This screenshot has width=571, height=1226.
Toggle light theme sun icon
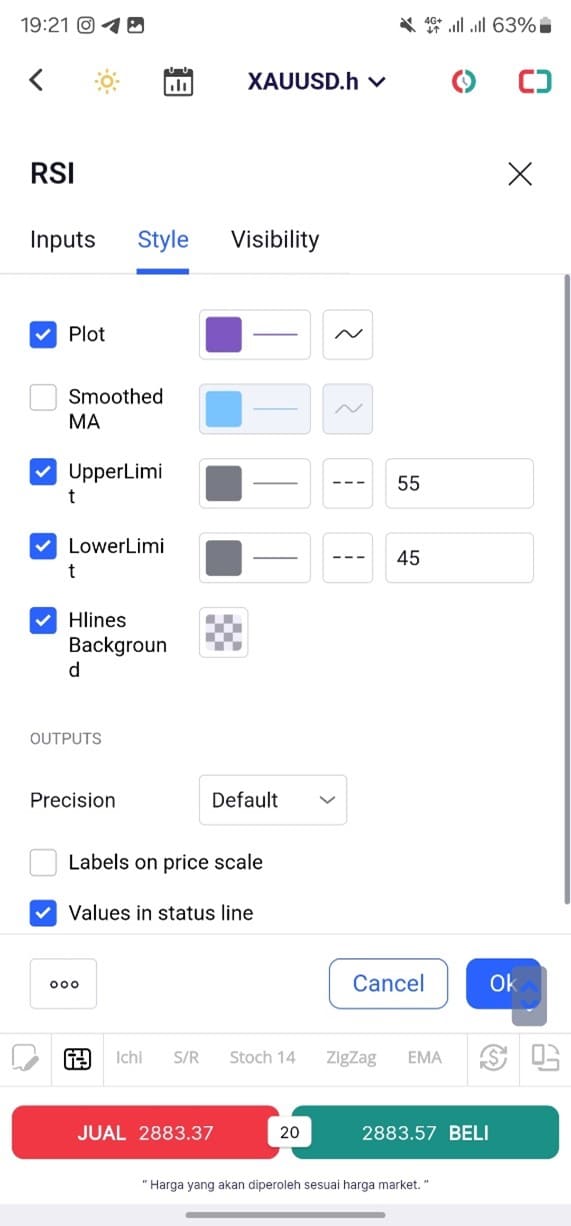(x=107, y=81)
